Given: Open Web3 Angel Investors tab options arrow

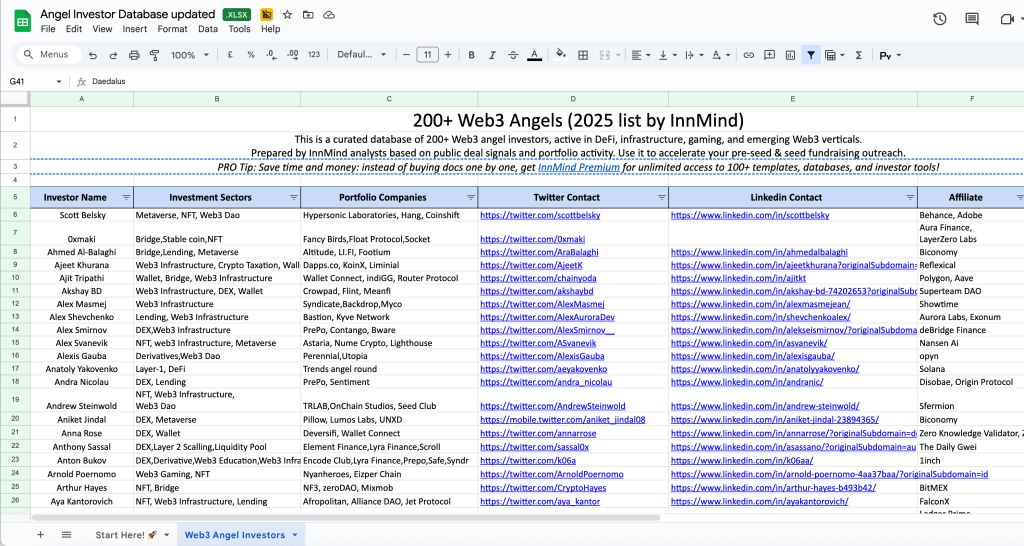Looking at the screenshot, I should pyautogui.click(x=295, y=535).
